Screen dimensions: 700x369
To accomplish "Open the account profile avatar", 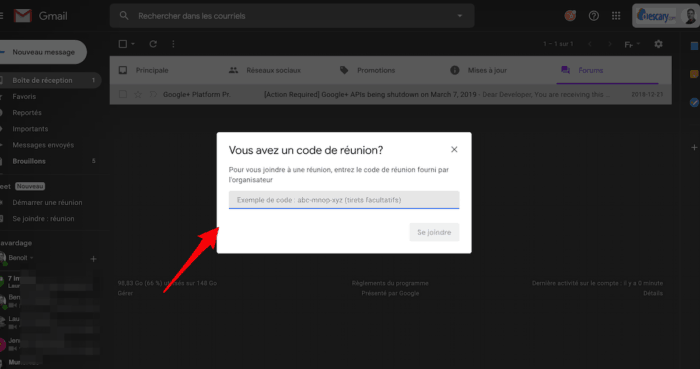I will point(690,16).
